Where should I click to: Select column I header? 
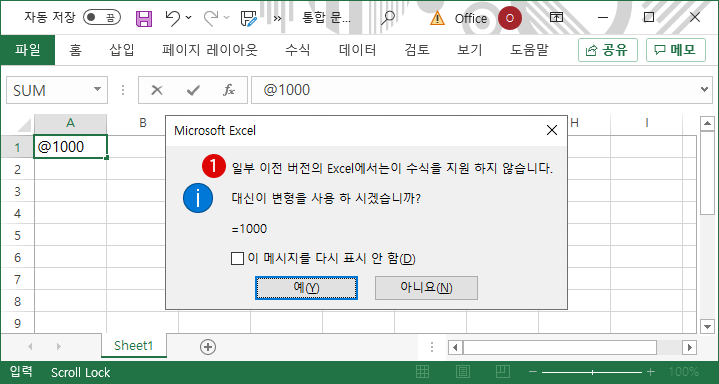coord(647,123)
